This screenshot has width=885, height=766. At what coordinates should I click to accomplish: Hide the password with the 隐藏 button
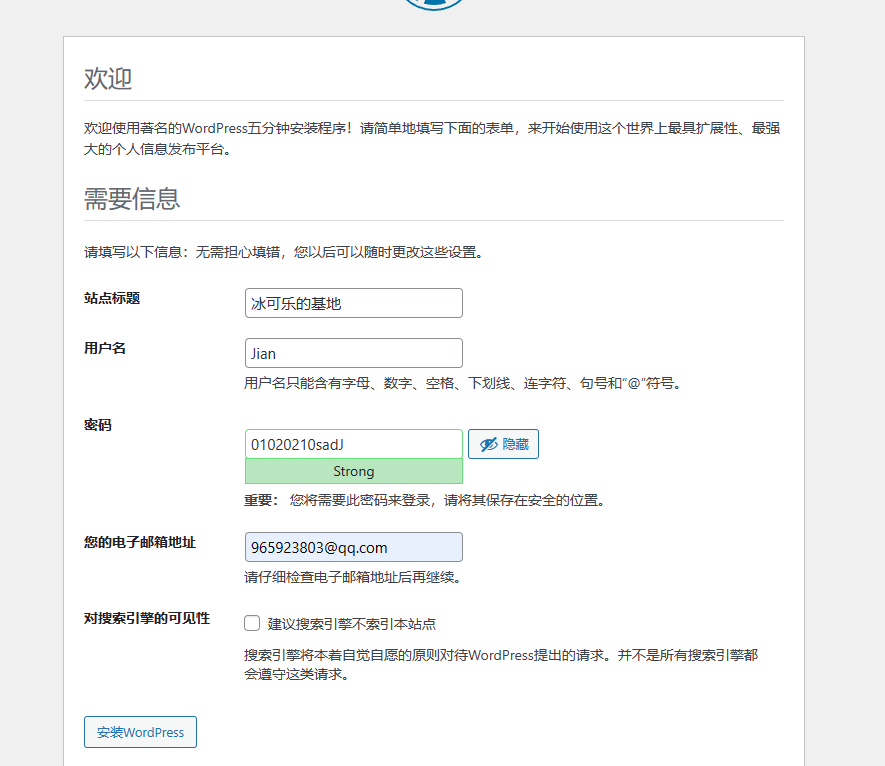click(x=503, y=444)
